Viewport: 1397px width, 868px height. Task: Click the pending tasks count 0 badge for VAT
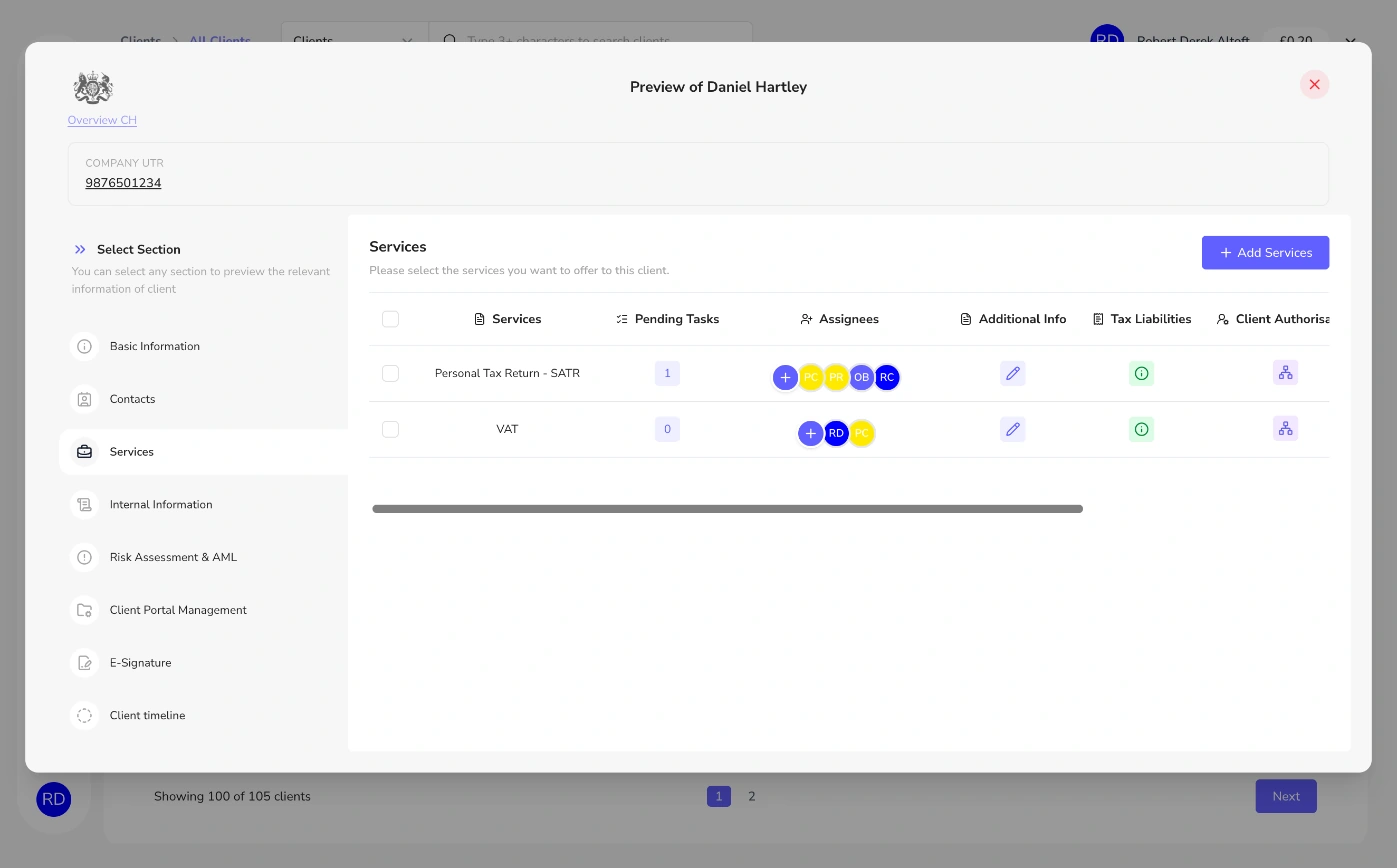tap(667, 429)
